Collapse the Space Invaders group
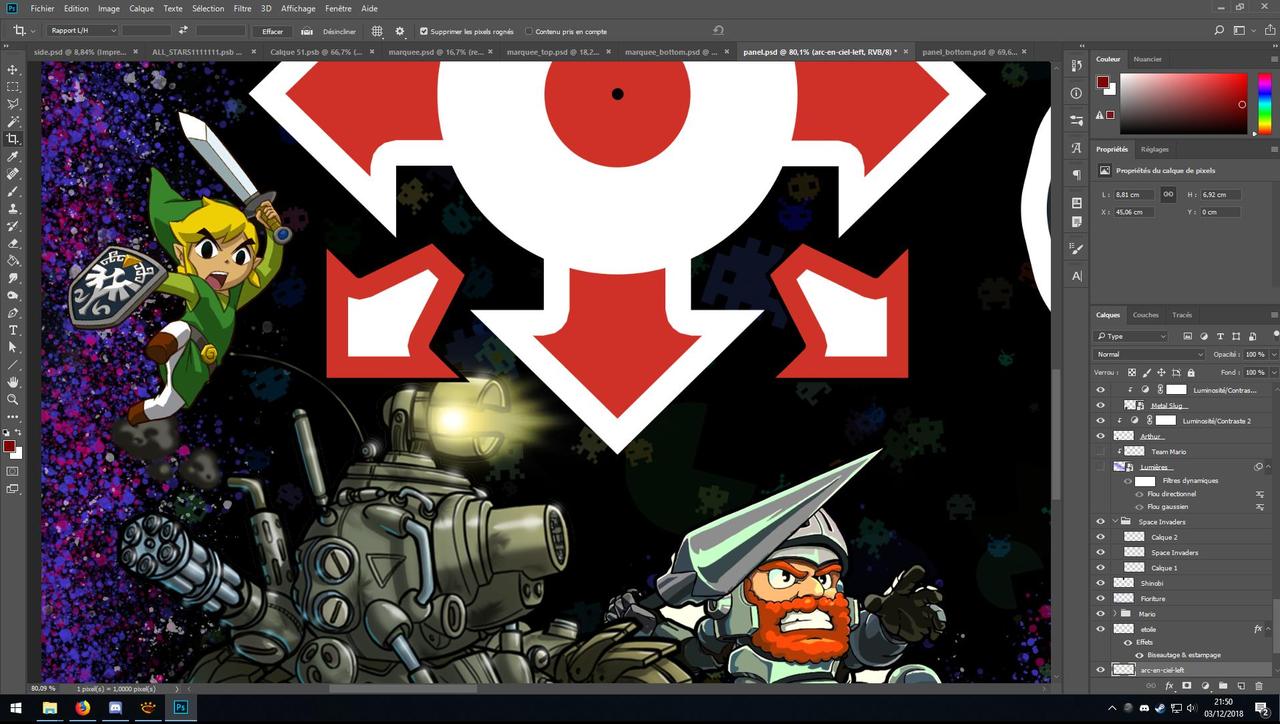The image size is (1280, 724). (1115, 522)
